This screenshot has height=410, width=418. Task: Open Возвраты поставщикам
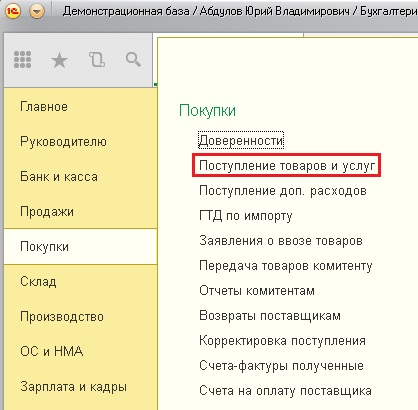point(270,316)
